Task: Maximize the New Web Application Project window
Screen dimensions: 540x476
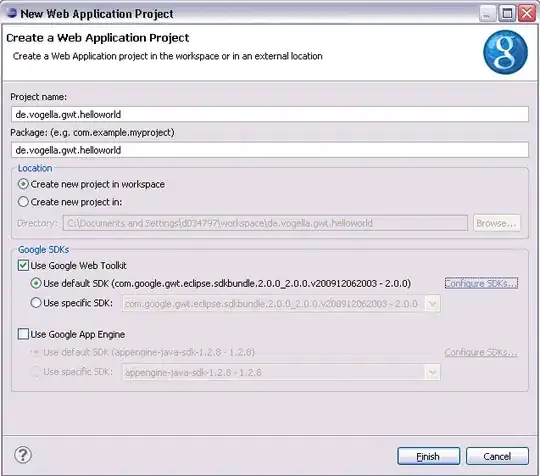Action: 507,14
